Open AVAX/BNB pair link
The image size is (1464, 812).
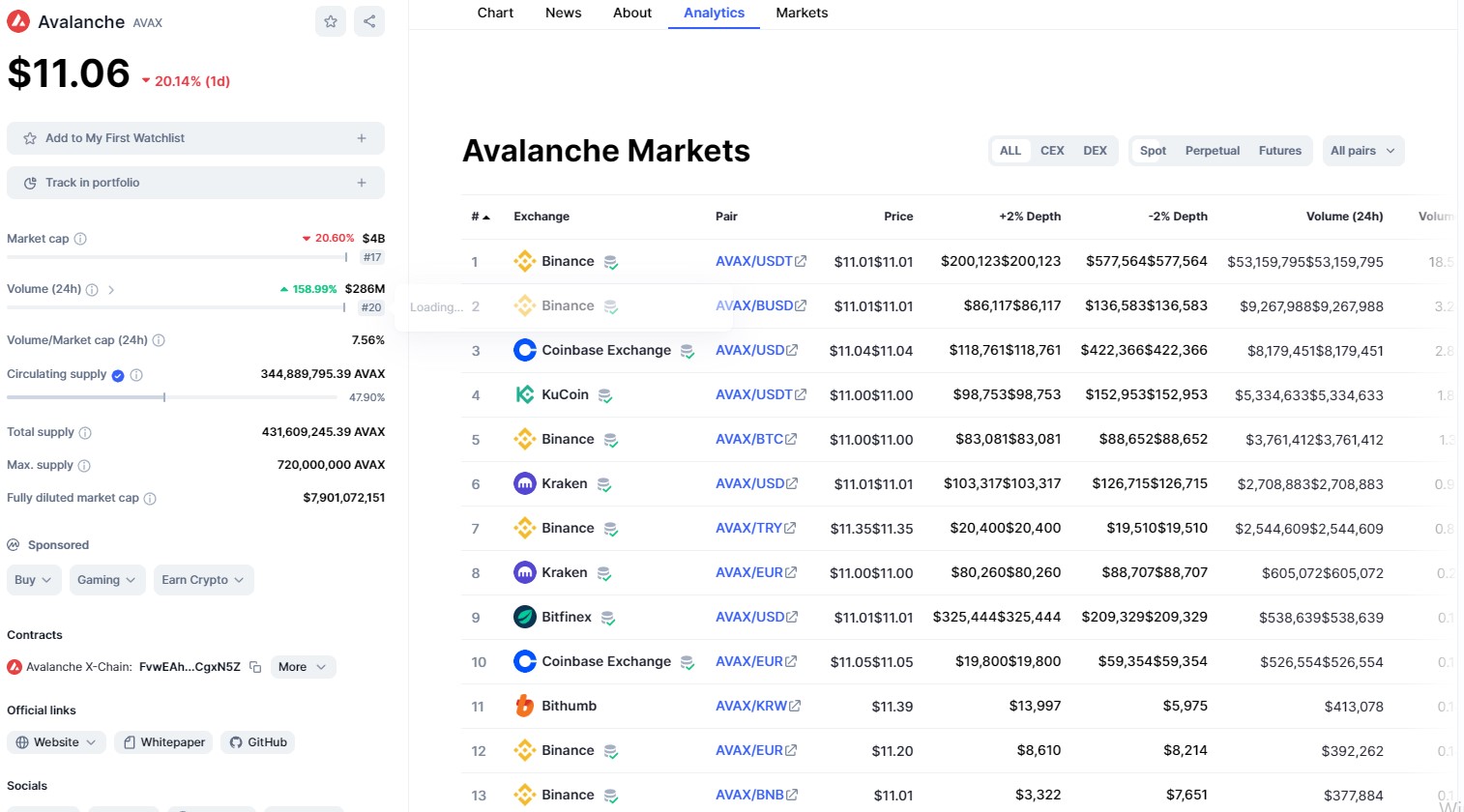point(749,795)
